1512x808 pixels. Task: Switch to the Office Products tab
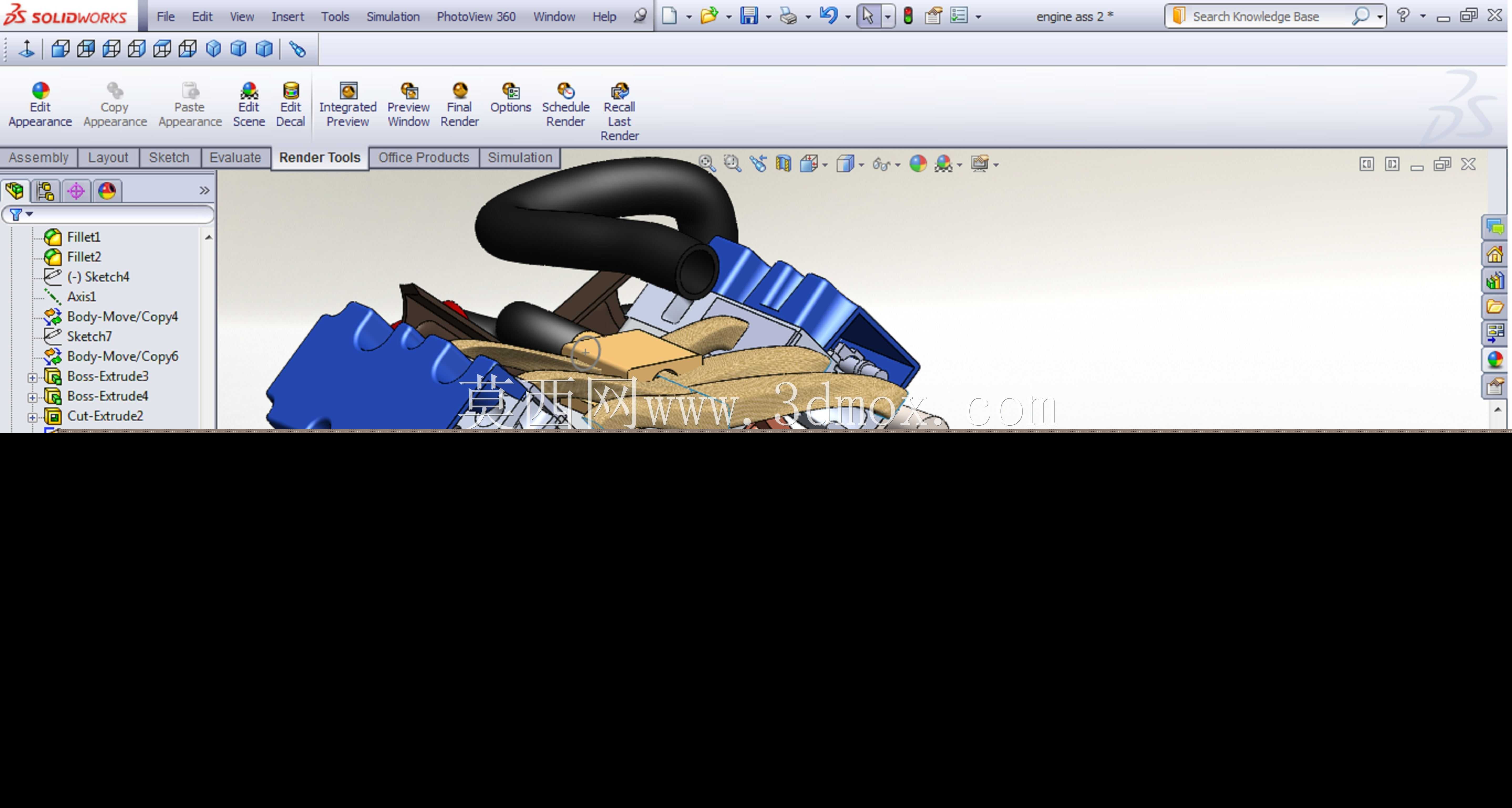tap(424, 157)
